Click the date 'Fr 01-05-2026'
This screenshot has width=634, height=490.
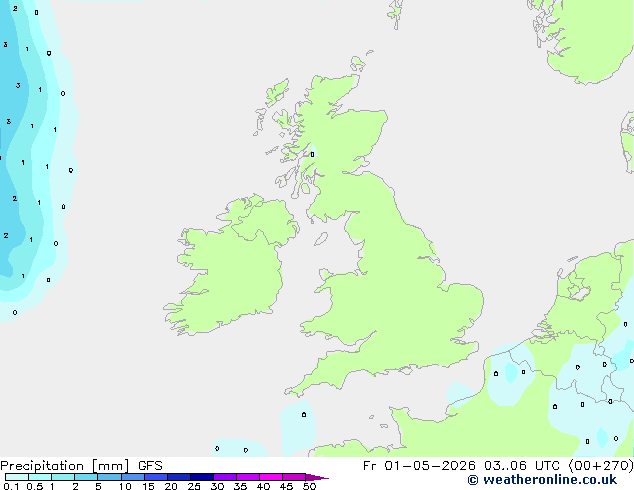pyautogui.click(x=419, y=466)
